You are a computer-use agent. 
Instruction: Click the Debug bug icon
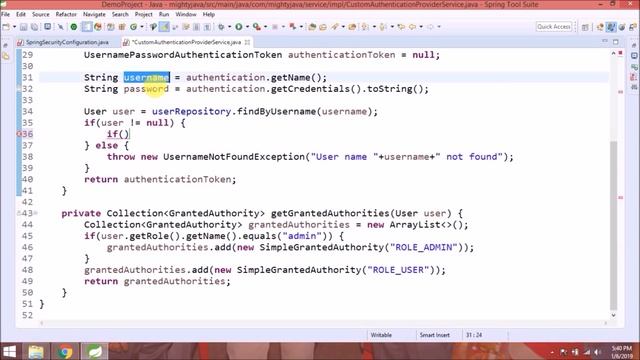point(221,27)
